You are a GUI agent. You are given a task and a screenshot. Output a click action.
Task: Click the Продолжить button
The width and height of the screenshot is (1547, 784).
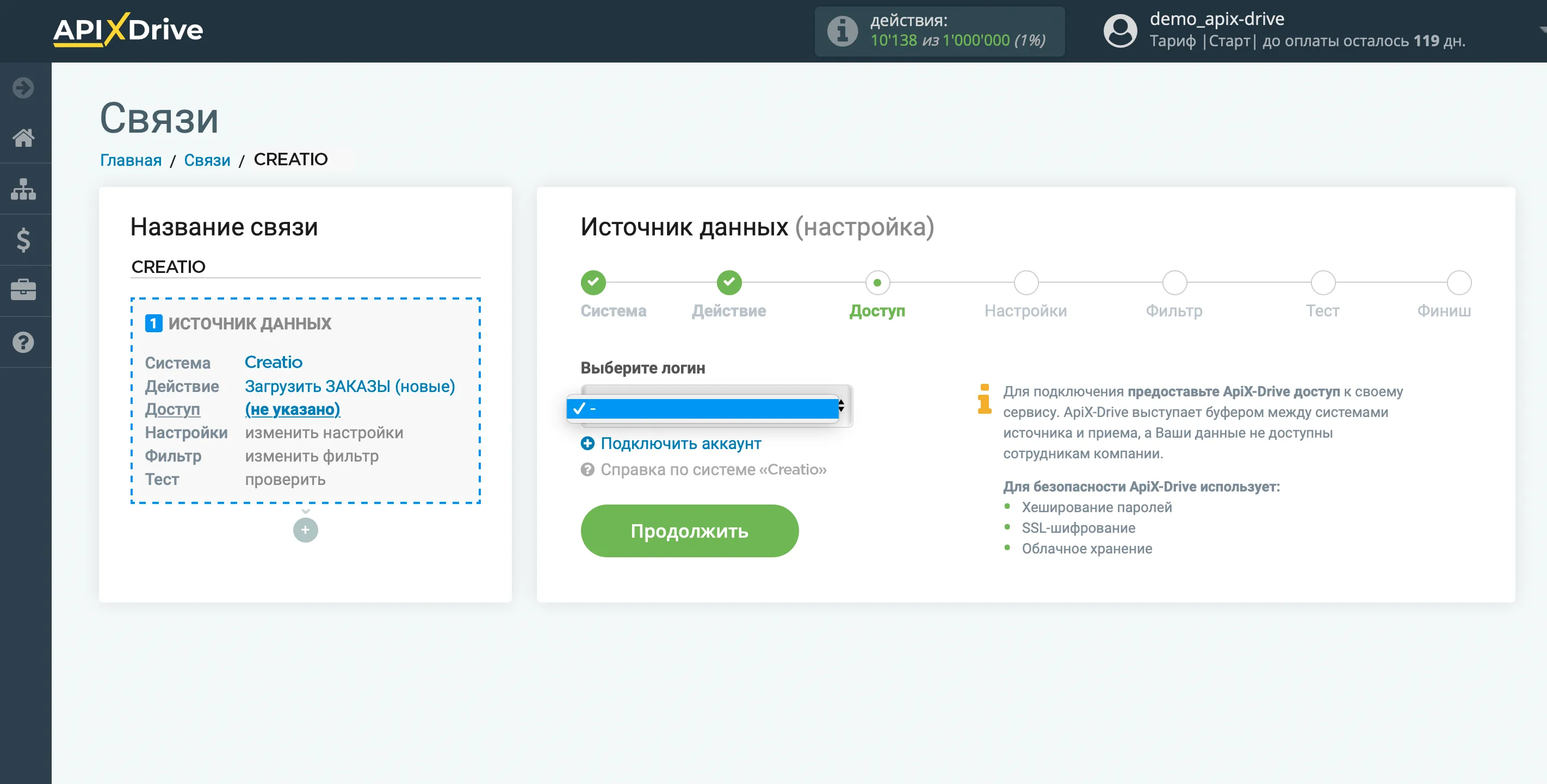coord(689,531)
